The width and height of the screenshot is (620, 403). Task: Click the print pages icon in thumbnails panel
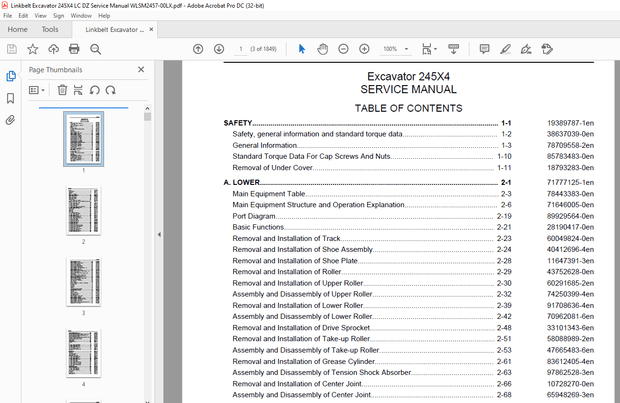click(78, 90)
